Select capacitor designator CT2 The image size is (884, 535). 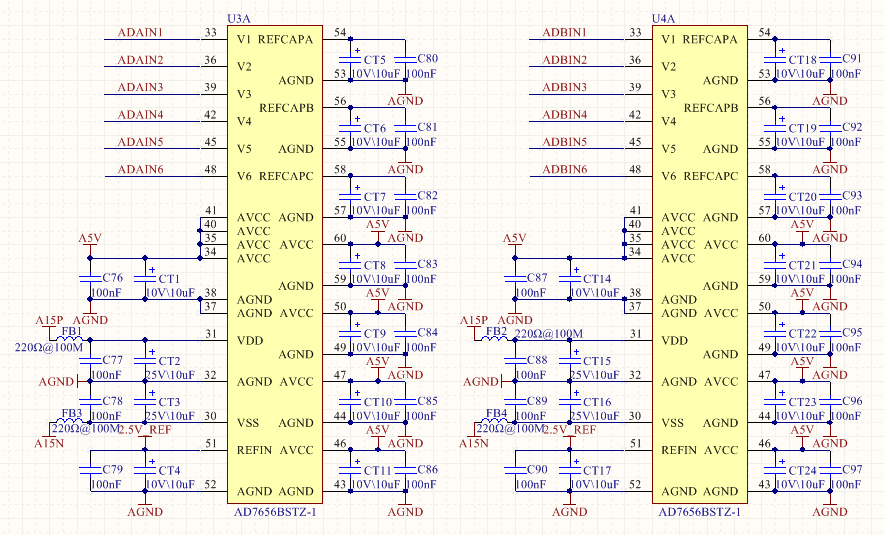(170, 361)
